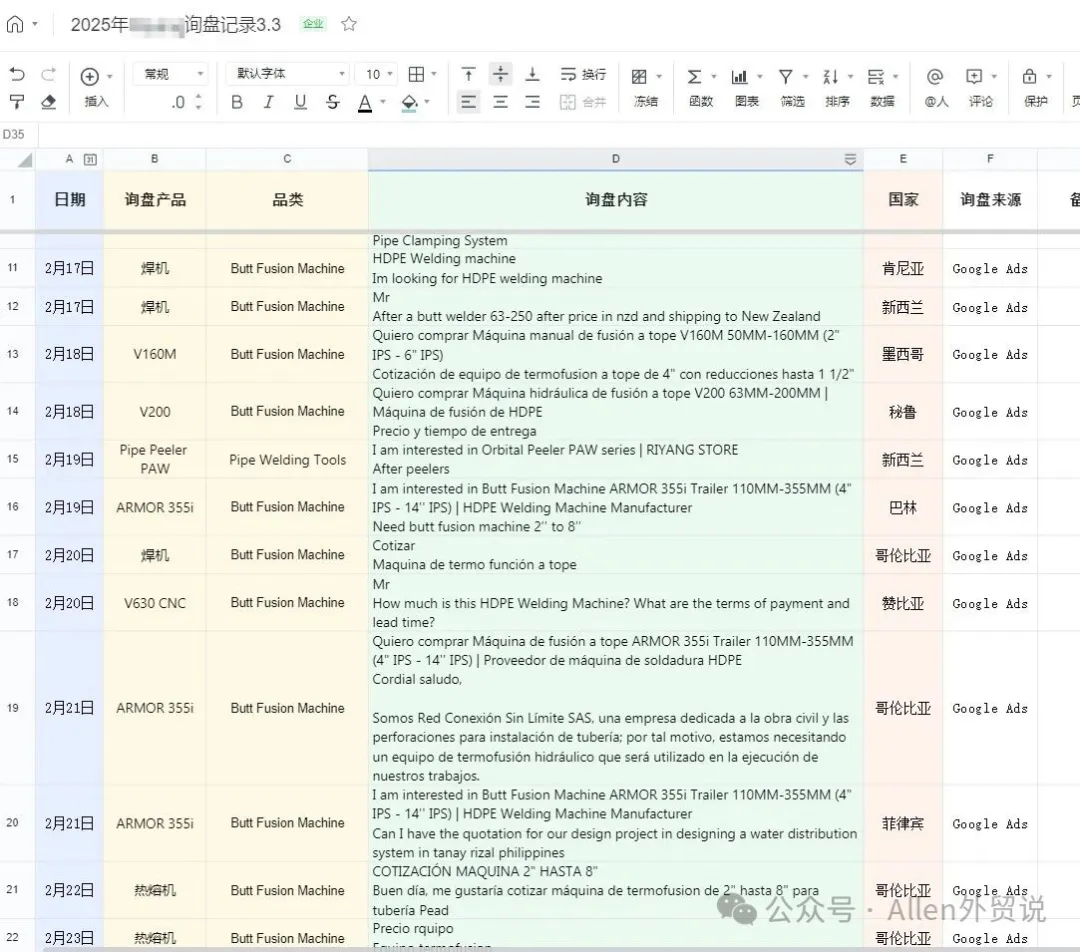The image size is (1080, 952).
Task: Open the font color dropdown arrow
Action: click(383, 102)
